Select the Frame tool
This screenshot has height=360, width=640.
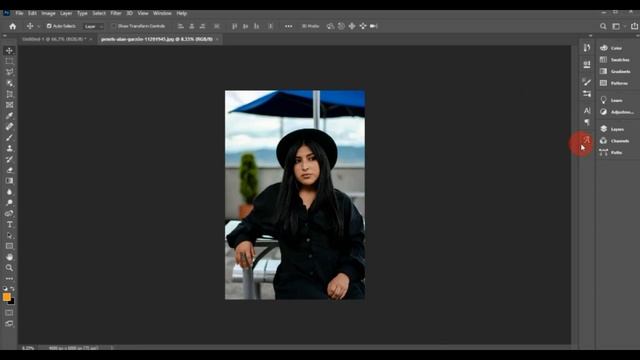(9, 105)
